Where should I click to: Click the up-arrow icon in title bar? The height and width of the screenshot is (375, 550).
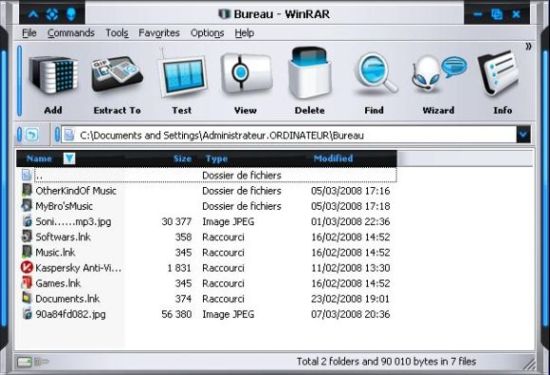tap(33, 14)
